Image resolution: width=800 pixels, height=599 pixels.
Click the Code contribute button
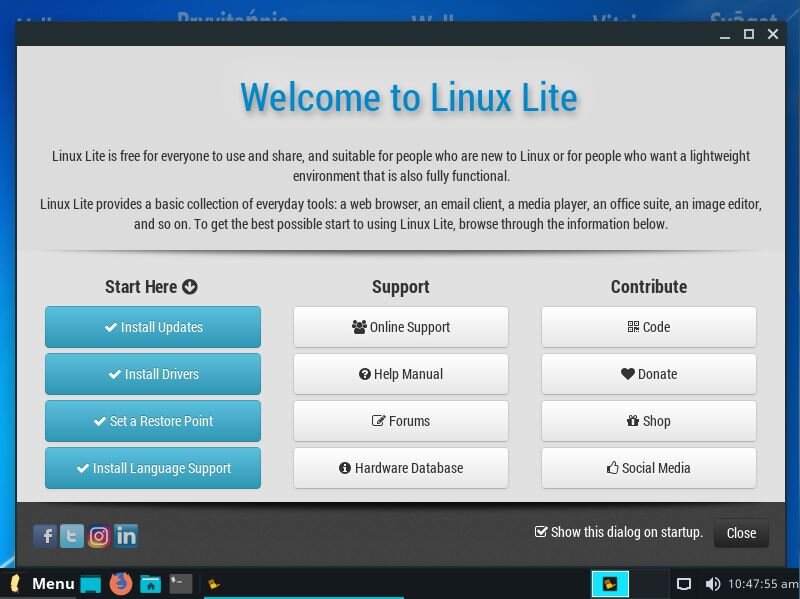pos(649,327)
